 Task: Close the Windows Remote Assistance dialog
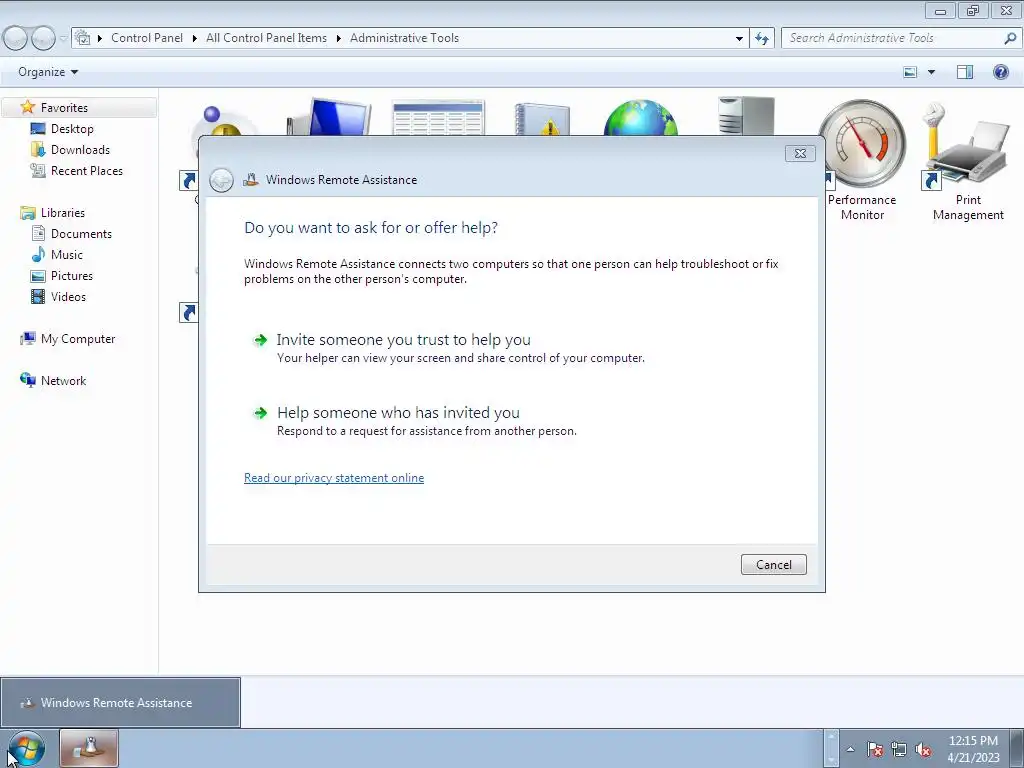pos(800,153)
